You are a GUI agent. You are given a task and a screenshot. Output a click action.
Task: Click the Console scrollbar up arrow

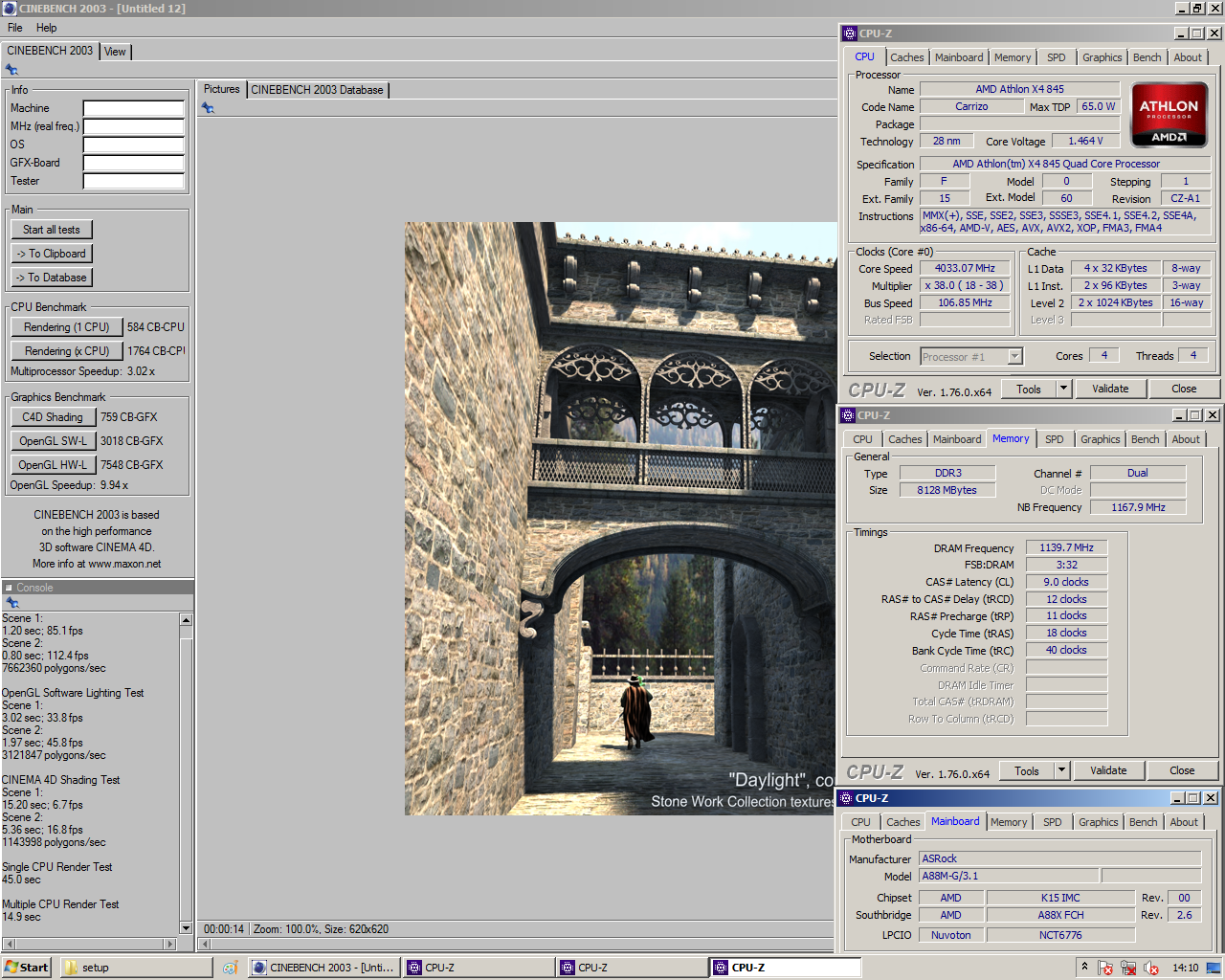click(186, 620)
